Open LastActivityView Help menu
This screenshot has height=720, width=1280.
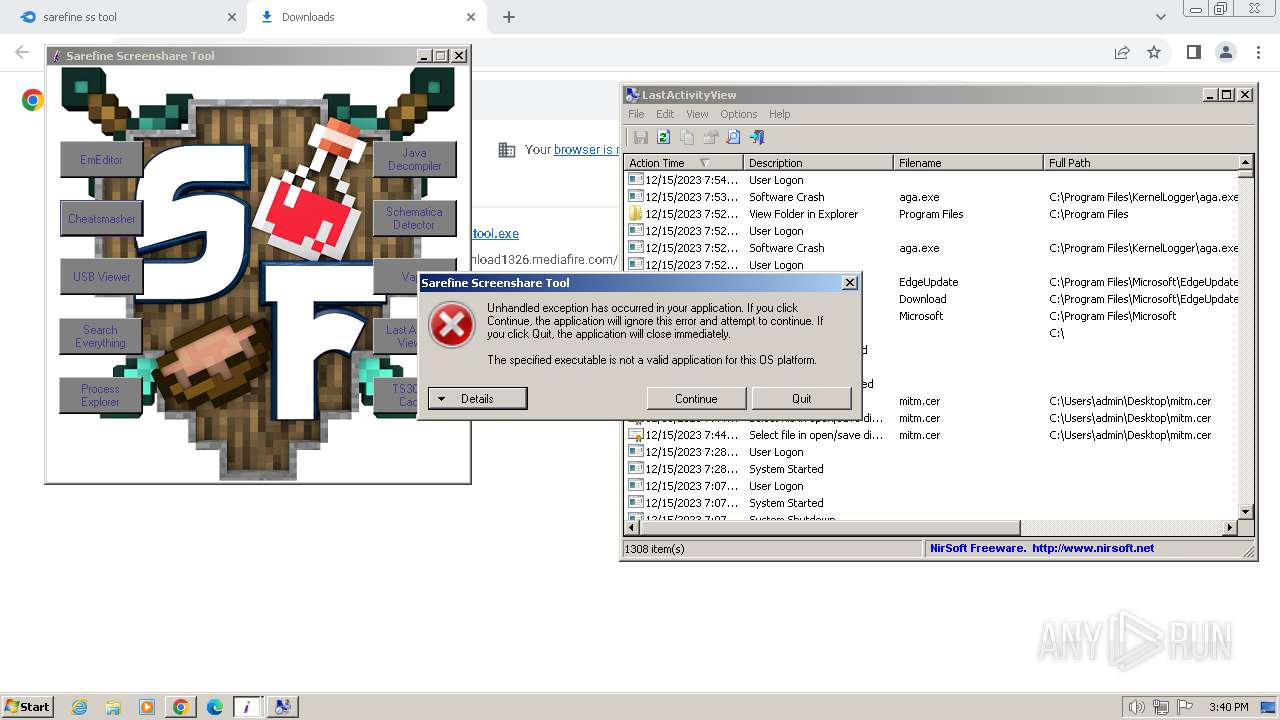coord(780,114)
